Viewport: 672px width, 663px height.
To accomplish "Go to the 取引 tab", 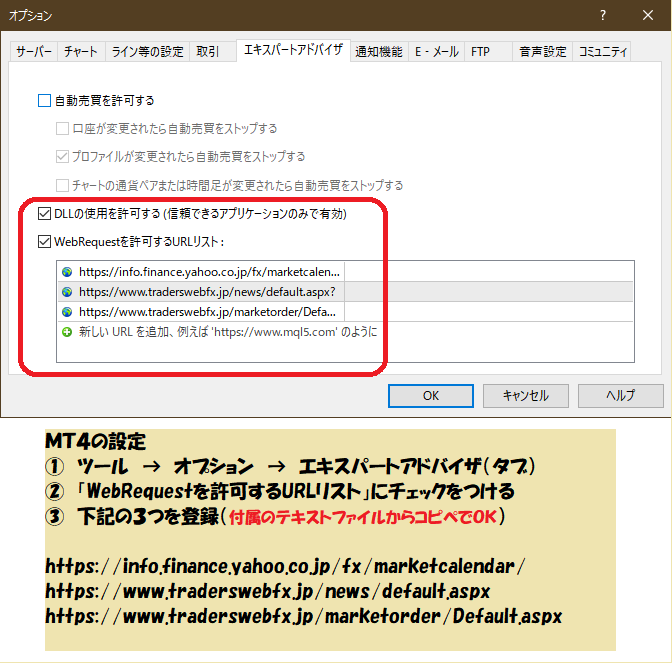I will pos(213,52).
